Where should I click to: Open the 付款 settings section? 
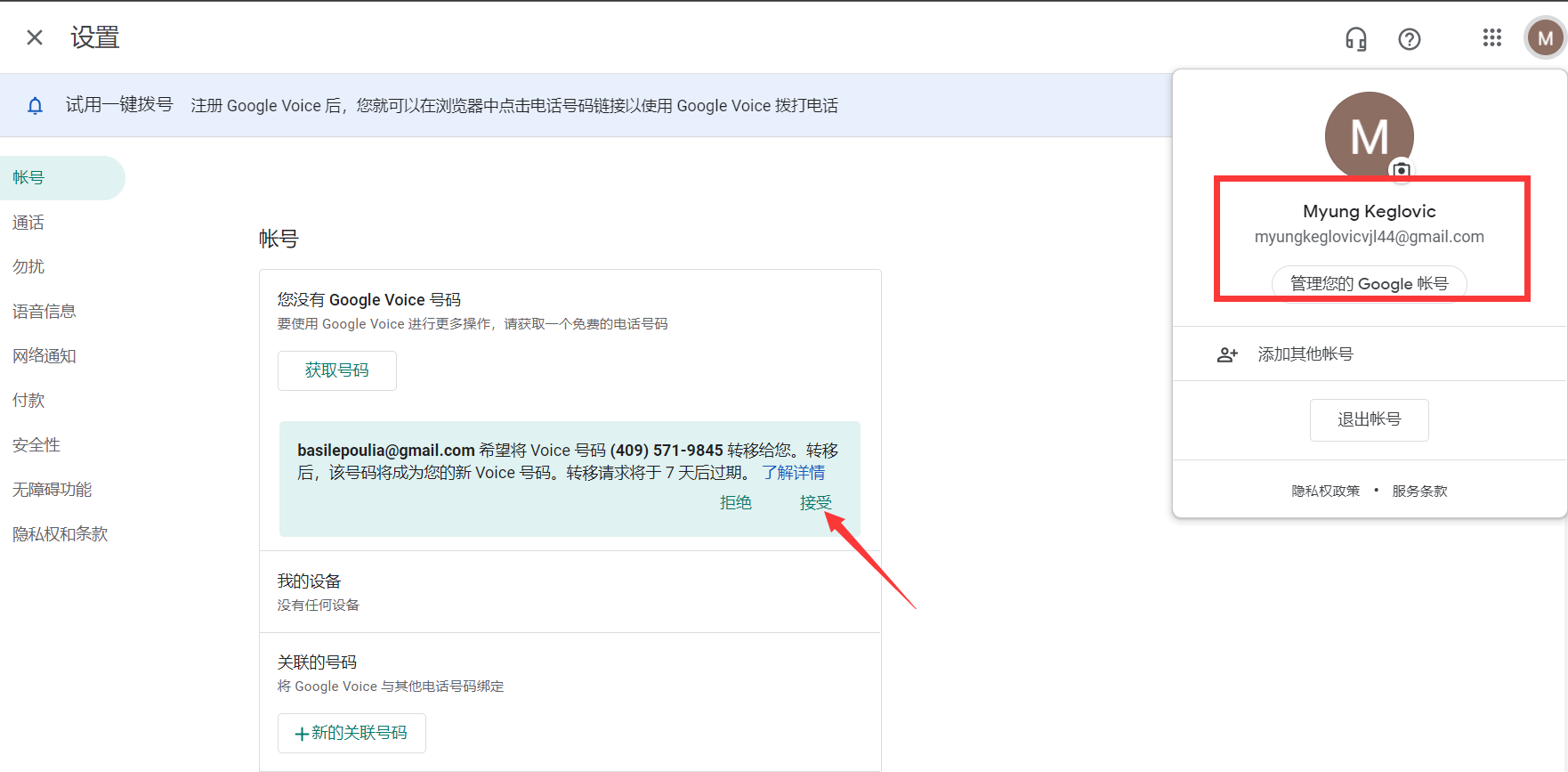pos(28,401)
